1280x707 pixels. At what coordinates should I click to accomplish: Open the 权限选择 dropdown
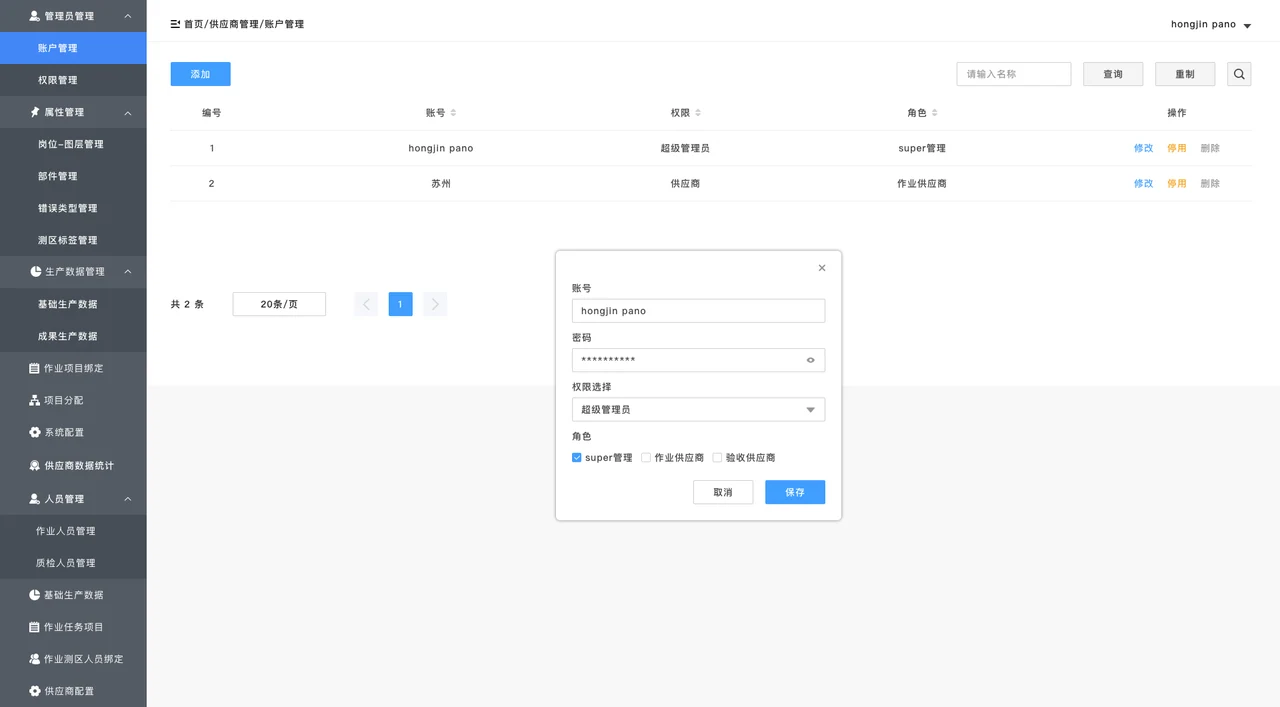point(698,409)
